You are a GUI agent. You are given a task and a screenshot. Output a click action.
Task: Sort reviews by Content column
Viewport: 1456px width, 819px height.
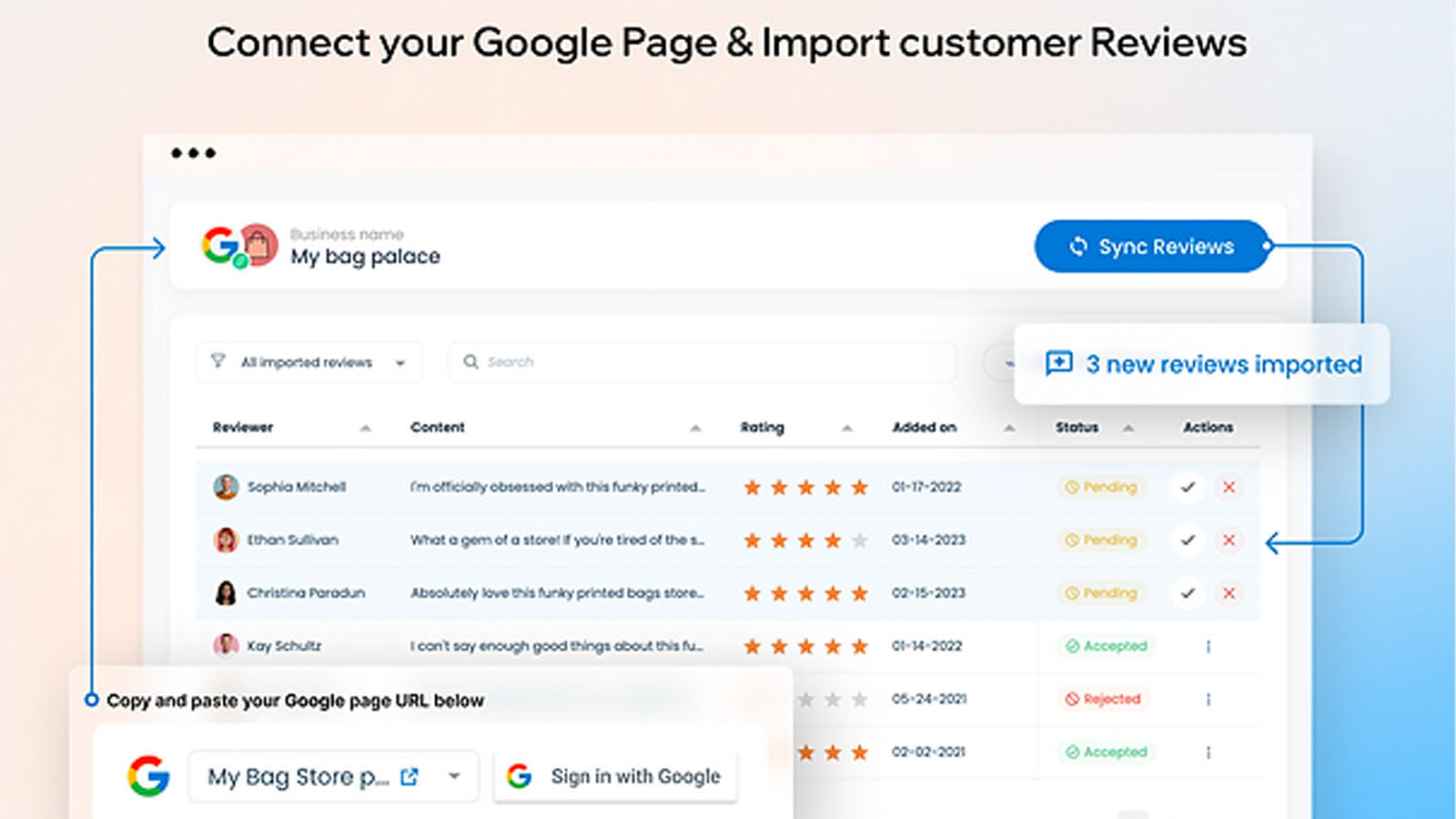click(695, 428)
